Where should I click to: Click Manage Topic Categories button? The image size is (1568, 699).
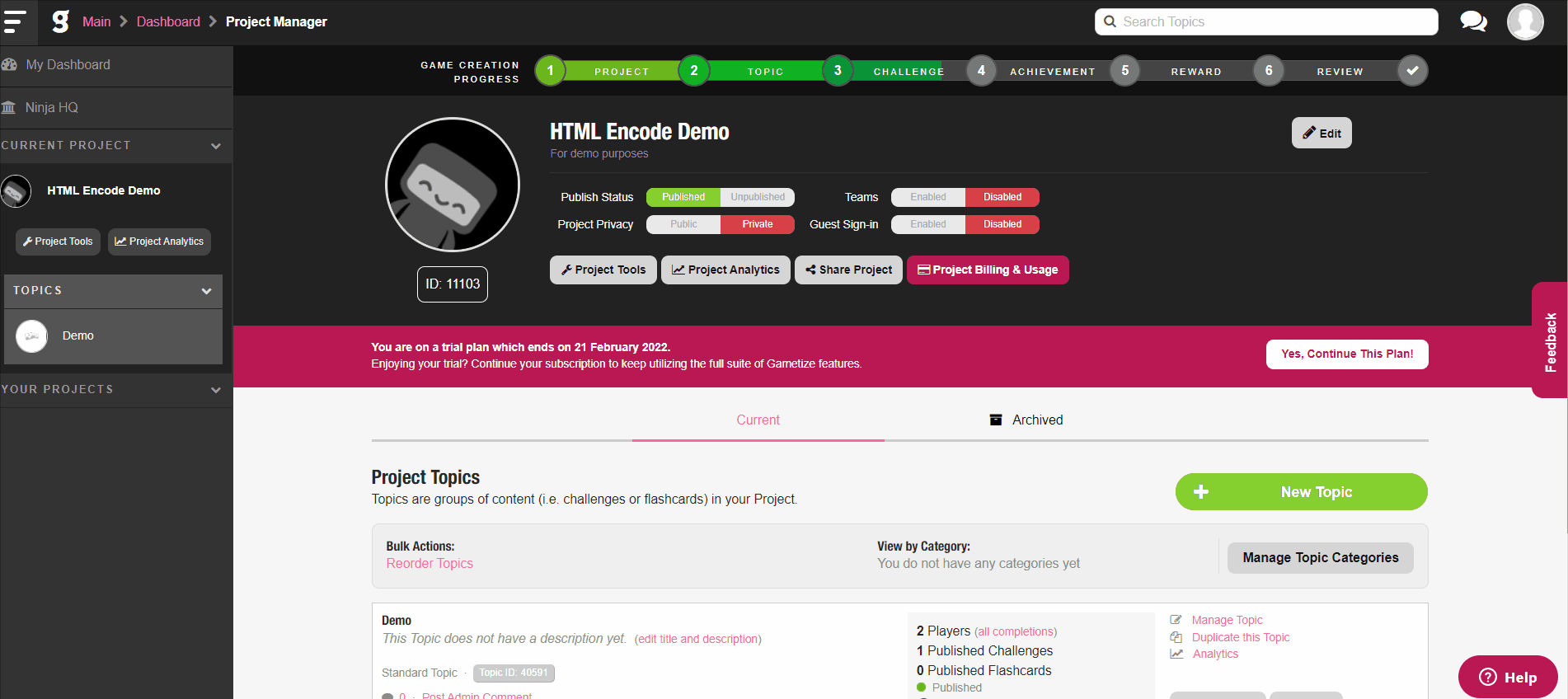pyautogui.click(x=1320, y=558)
